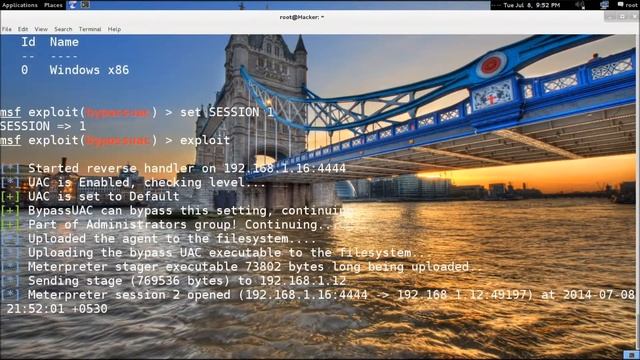This screenshot has height=360, width=640.
Task: Close the root@Hacker terminal window
Action: pos(634,17)
